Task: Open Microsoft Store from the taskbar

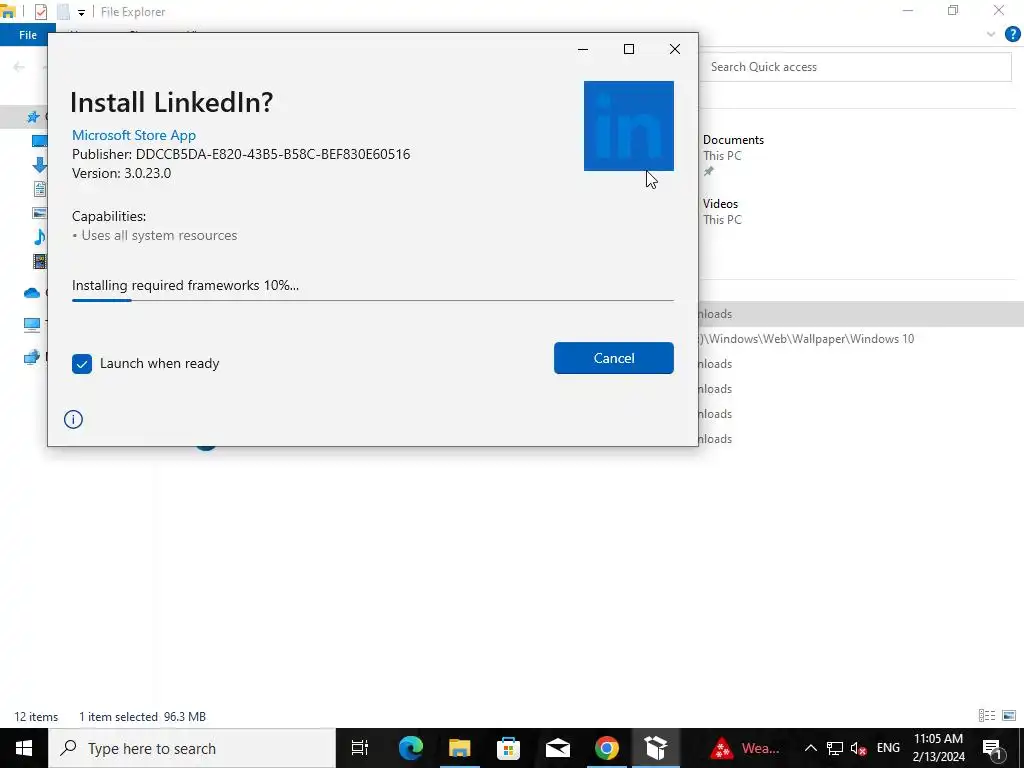Action: tap(509, 748)
